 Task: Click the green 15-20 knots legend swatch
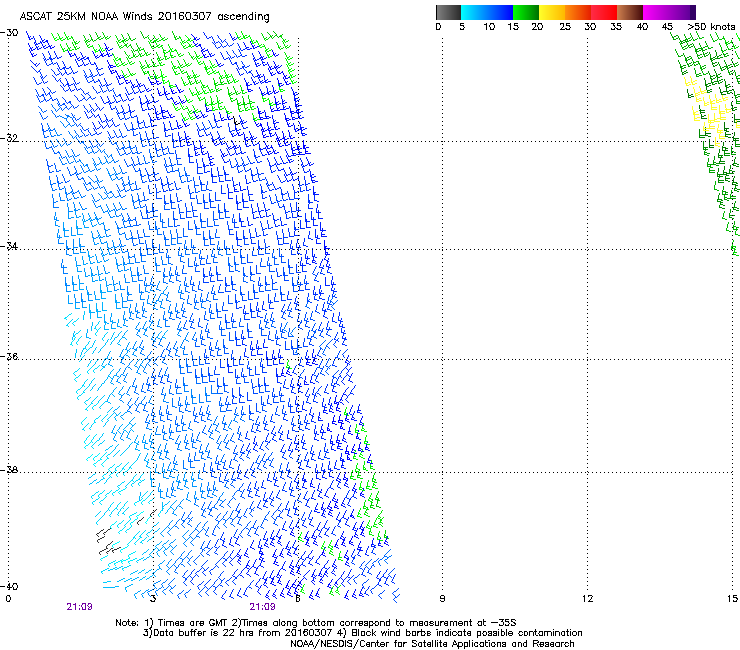click(x=526, y=12)
